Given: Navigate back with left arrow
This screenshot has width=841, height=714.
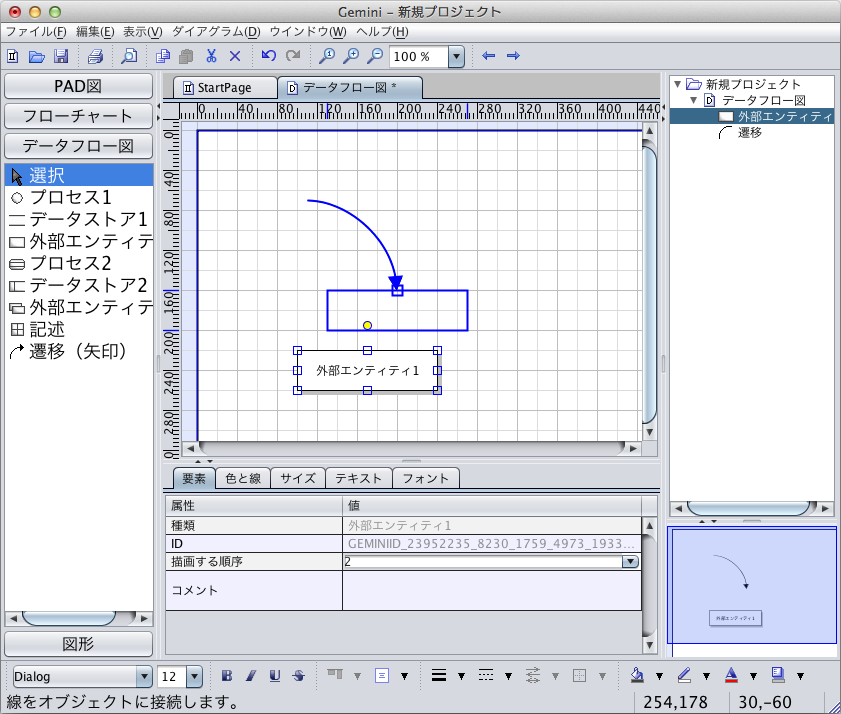Looking at the screenshot, I should click(489, 55).
